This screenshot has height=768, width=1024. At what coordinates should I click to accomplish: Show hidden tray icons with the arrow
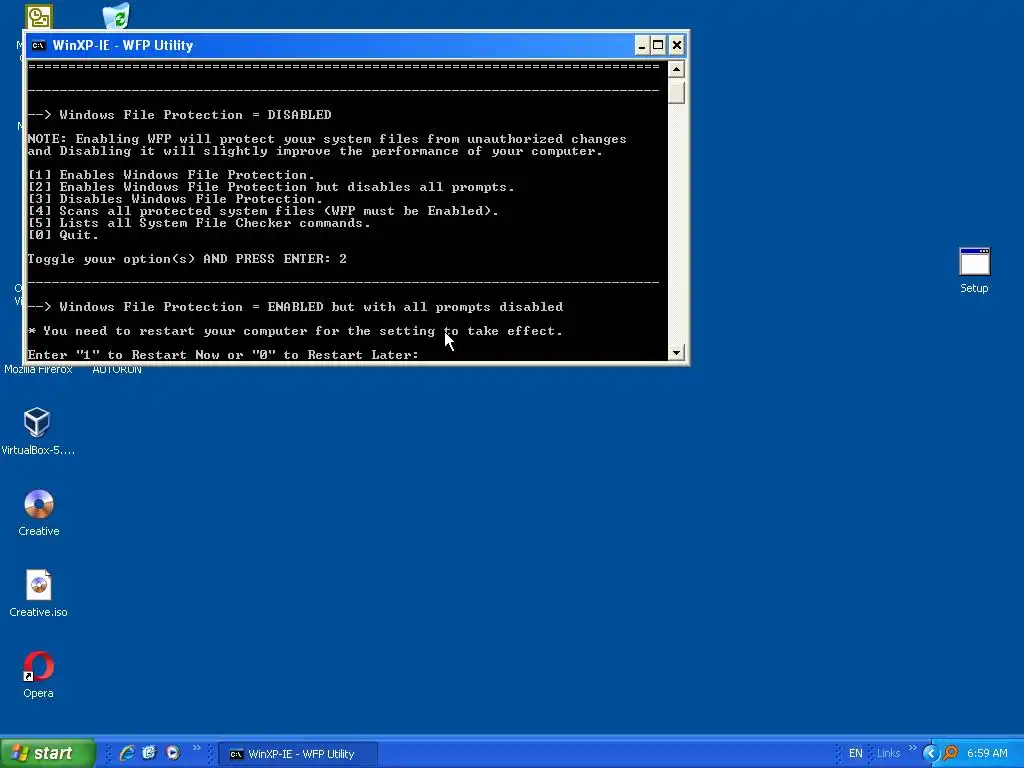click(x=930, y=753)
